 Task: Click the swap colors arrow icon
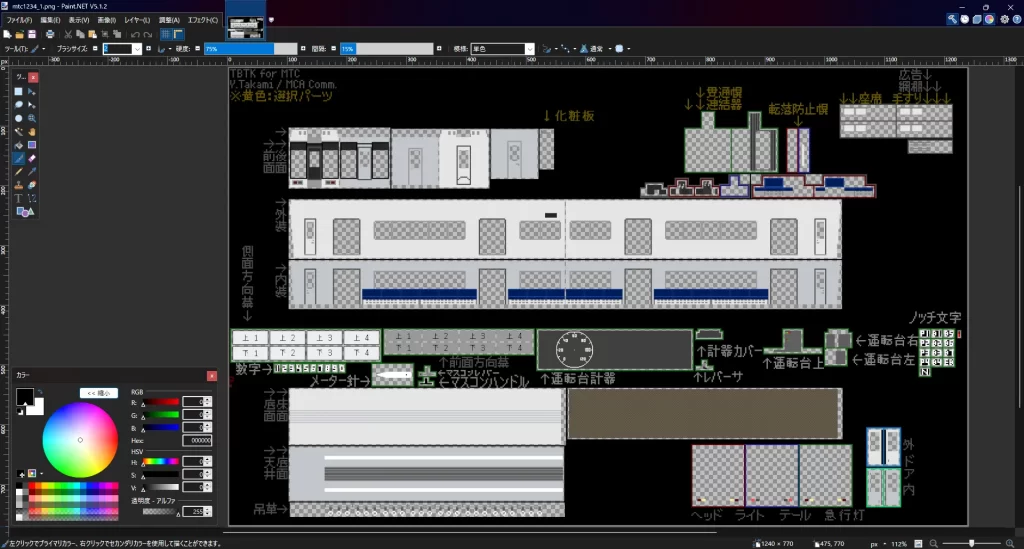[x=38, y=394]
